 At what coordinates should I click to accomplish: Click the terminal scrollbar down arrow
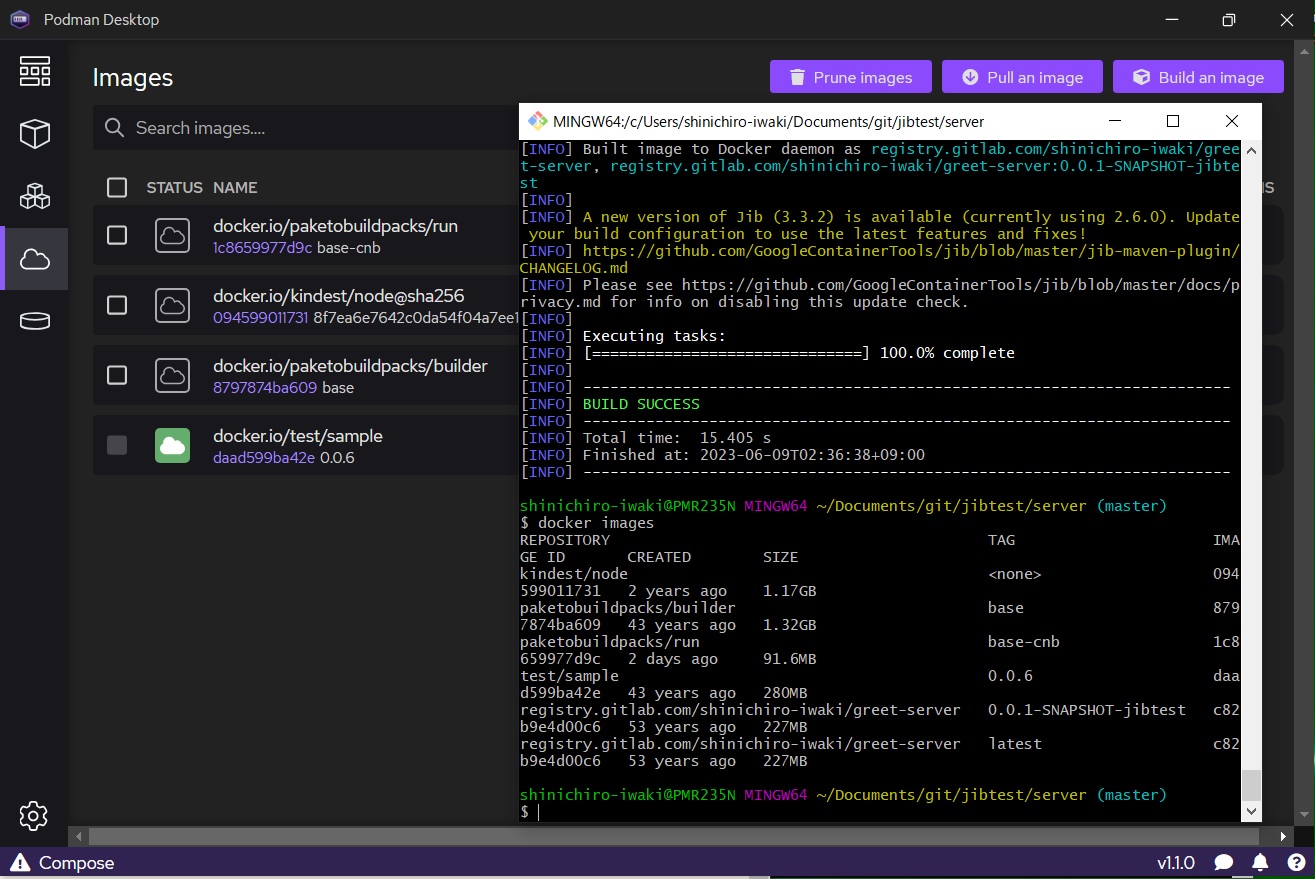click(x=1251, y=811)
